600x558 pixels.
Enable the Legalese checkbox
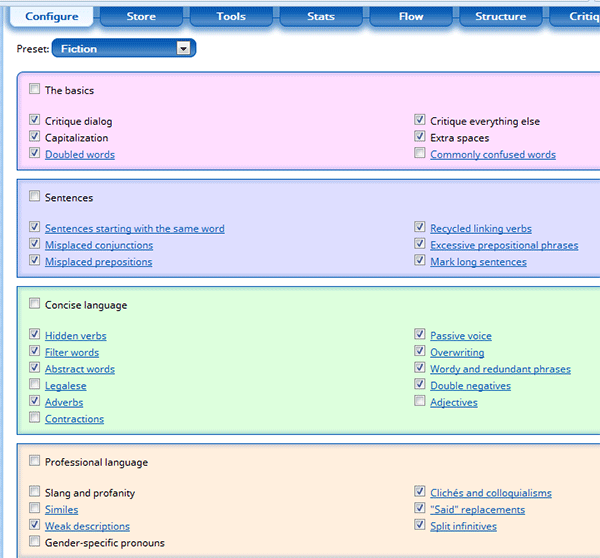coord(35,385)
